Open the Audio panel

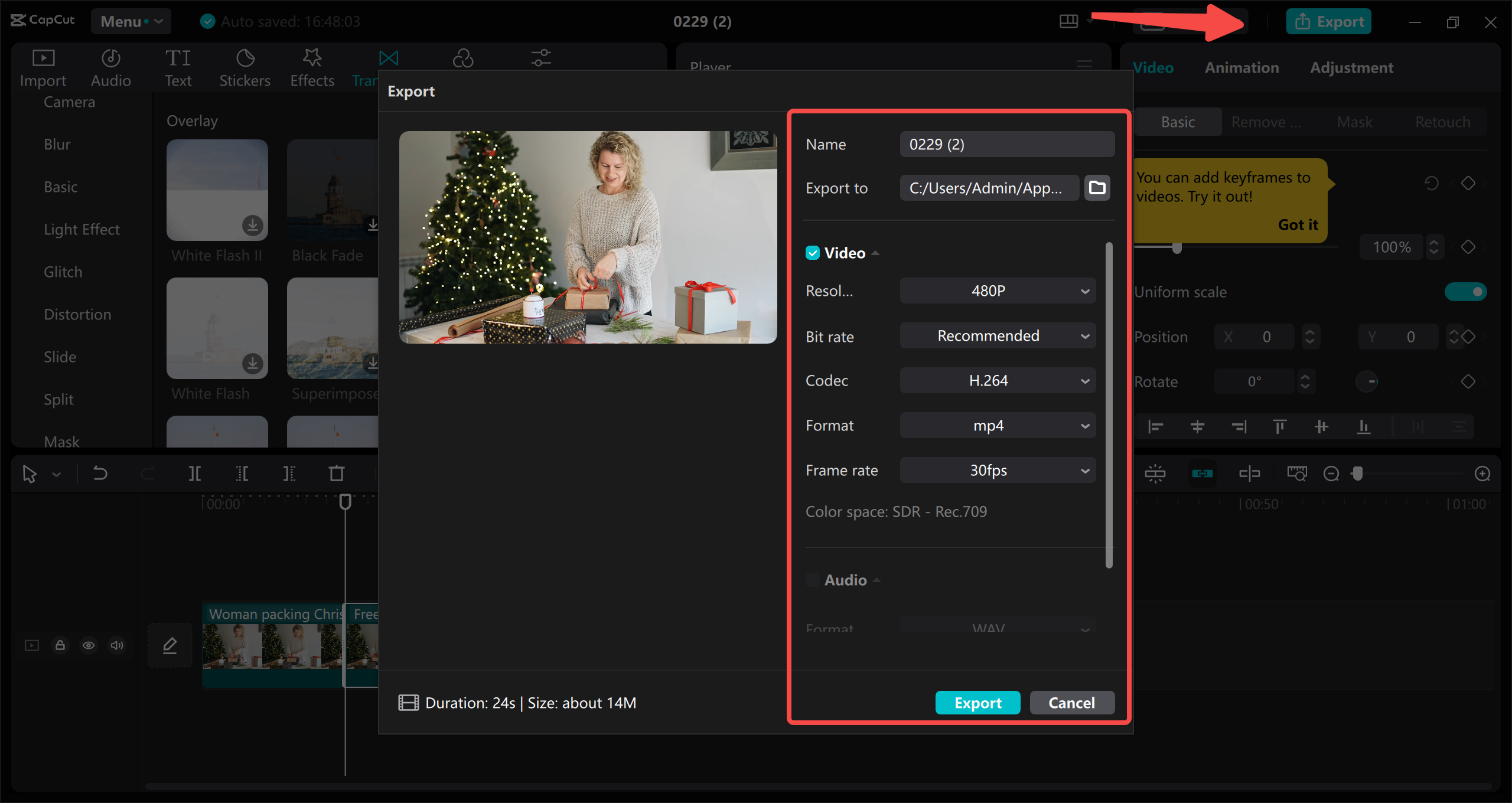coord(110,67)
